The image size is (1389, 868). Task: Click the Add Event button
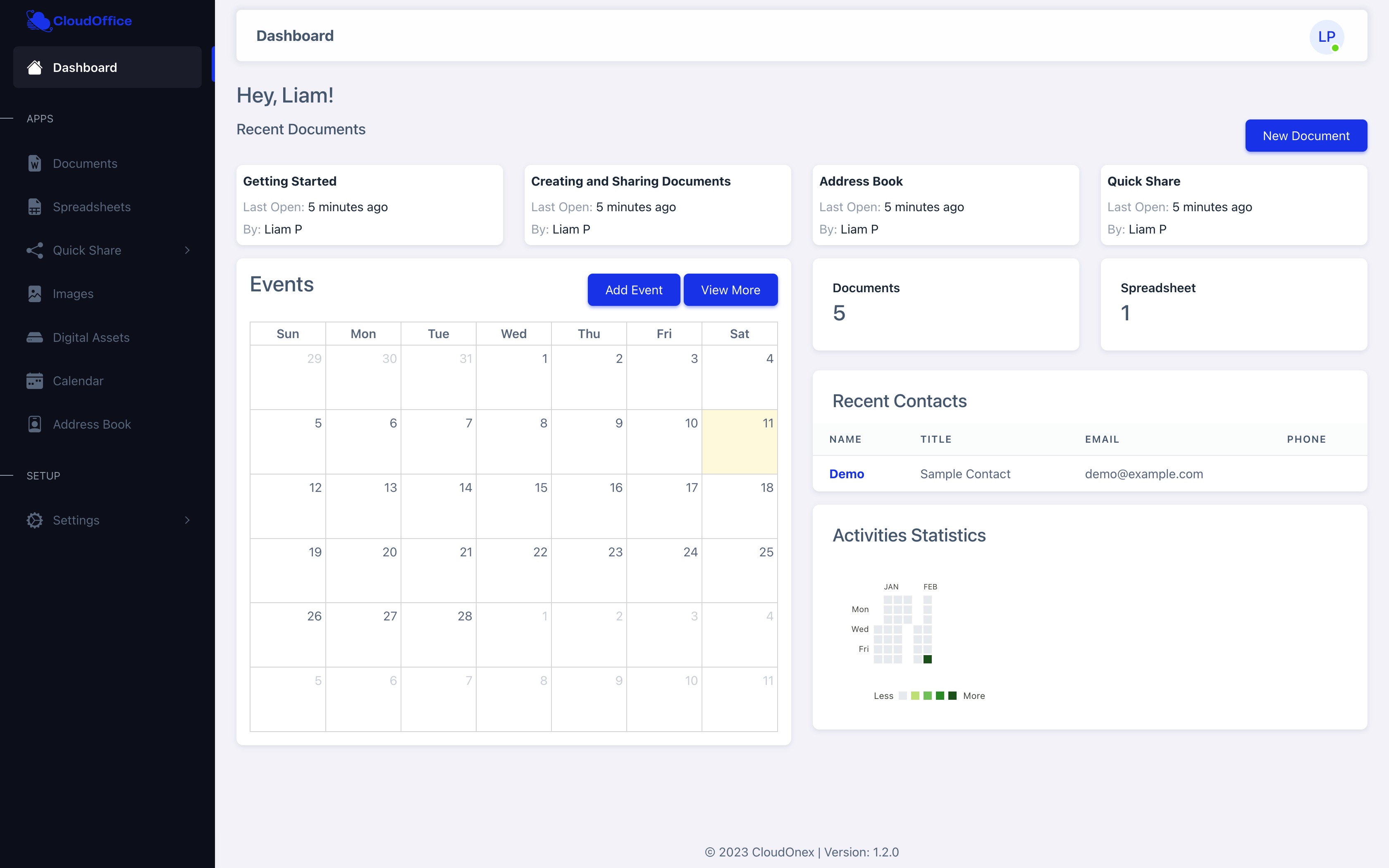pyautogui.click(x=633, y=290)
